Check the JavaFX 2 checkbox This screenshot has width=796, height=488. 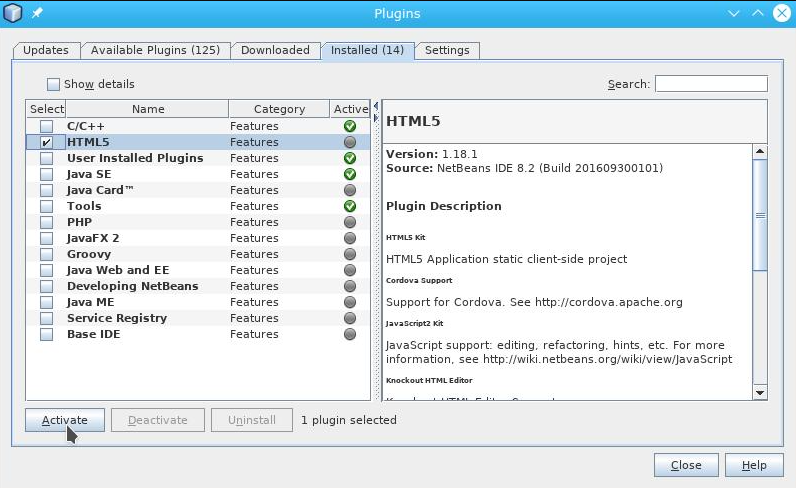(x=46, y=238)
